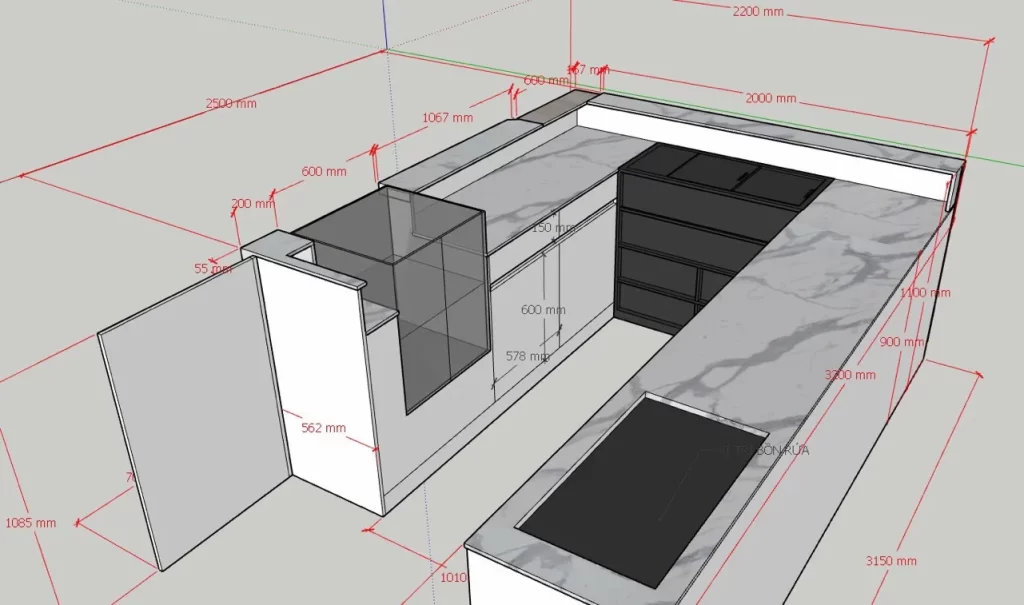Image resolution: width=1024 pixels, height=605 pixels.
Task: Select the 562 mm dimension label
Action: (323, 428)
